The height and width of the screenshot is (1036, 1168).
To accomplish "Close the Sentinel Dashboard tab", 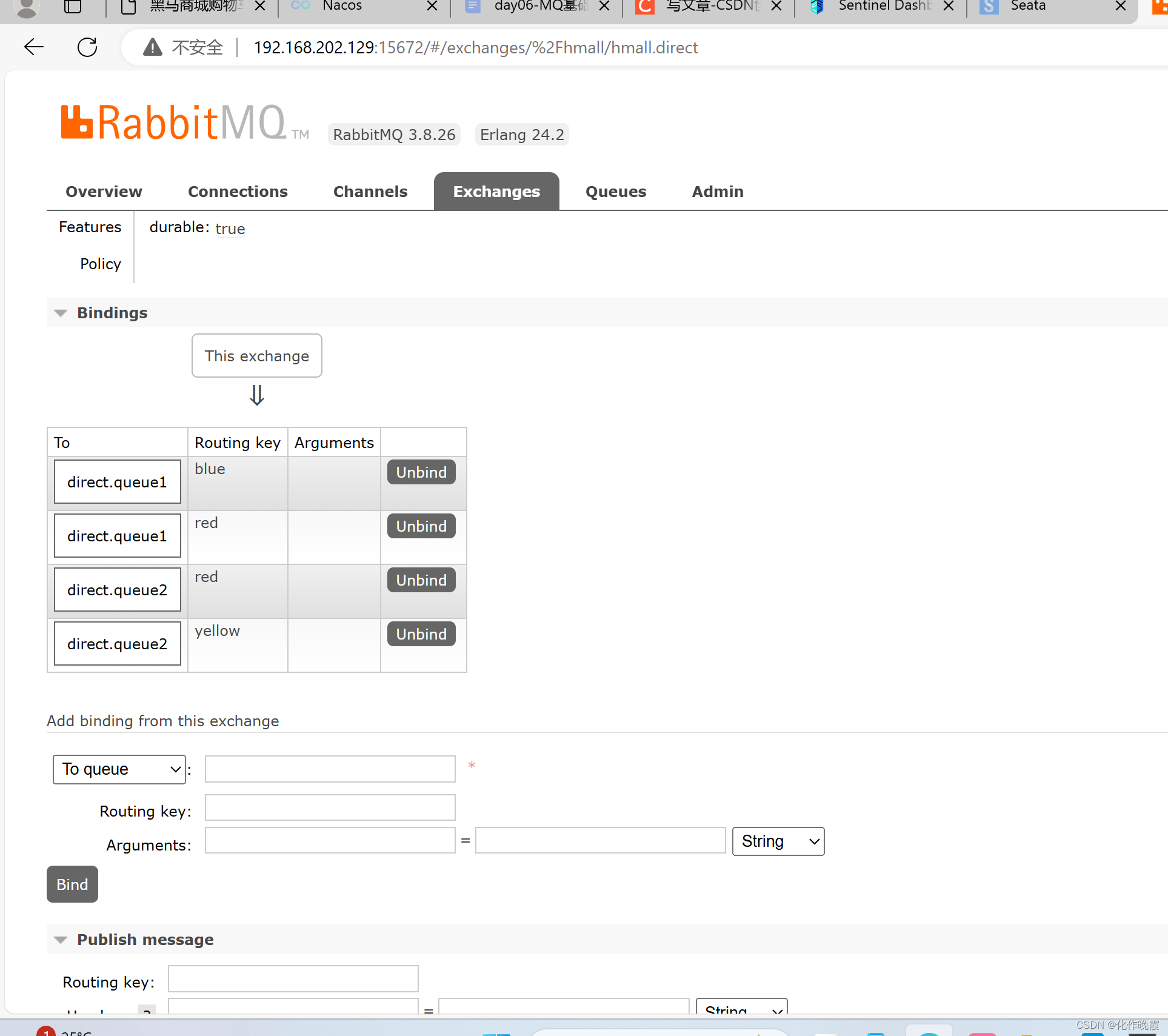I will [949, 6].
